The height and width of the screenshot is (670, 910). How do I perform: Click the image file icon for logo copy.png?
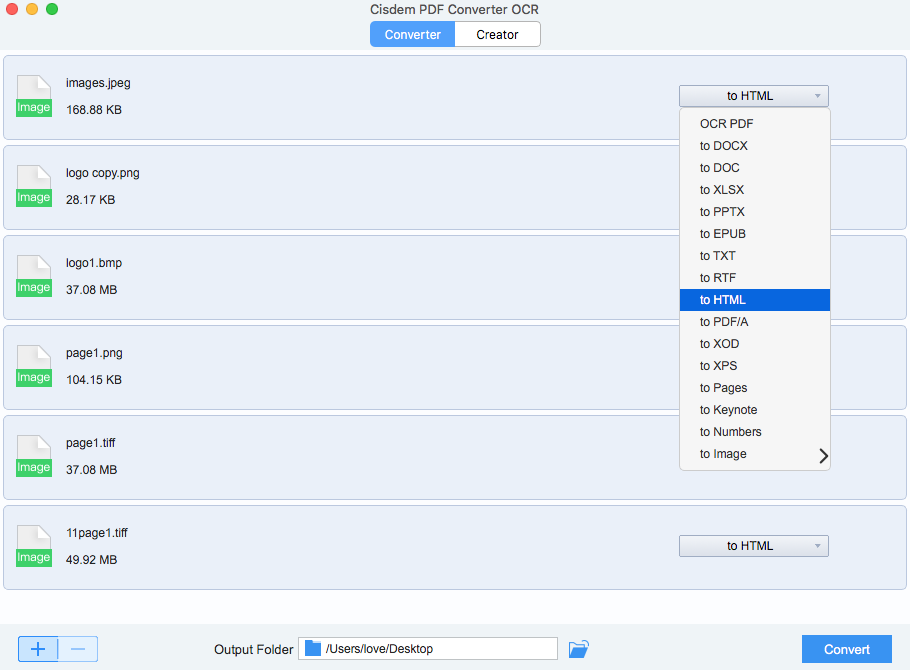(x=34, y=186)
